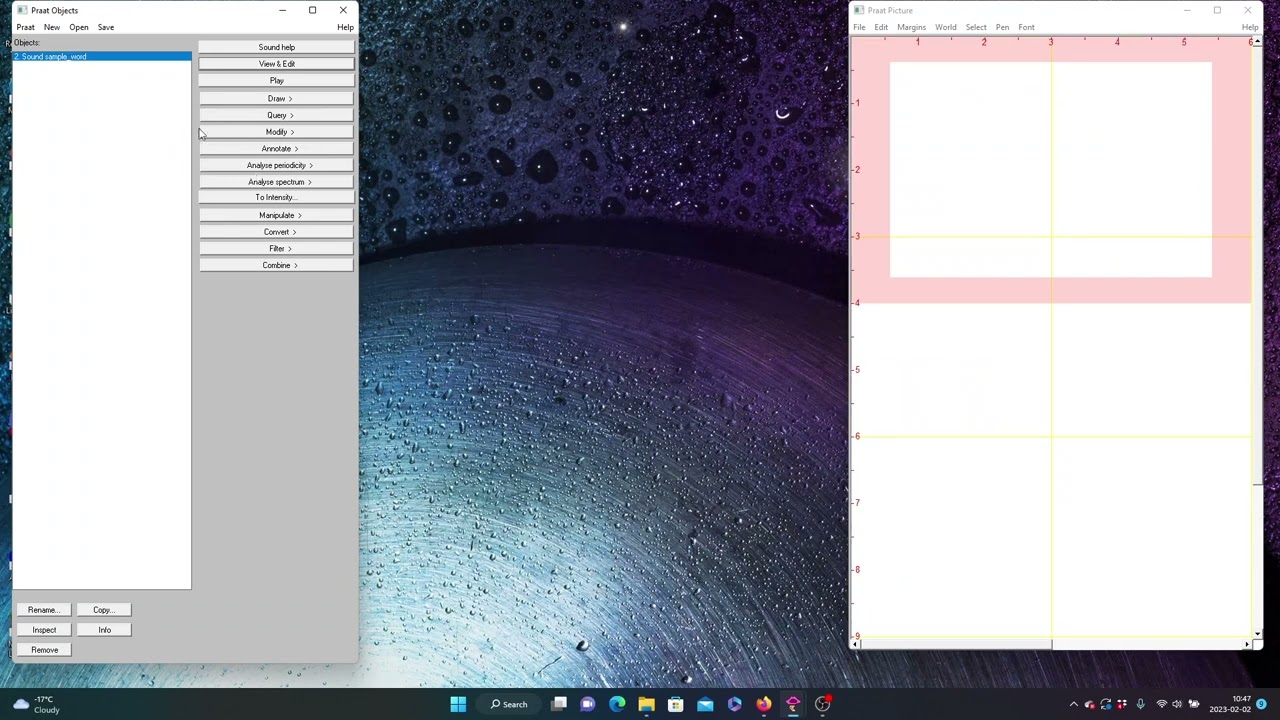Click the volume speaker tray icon
Image resolution: width=1280 pixels, height=720 pixels.
1177,704
